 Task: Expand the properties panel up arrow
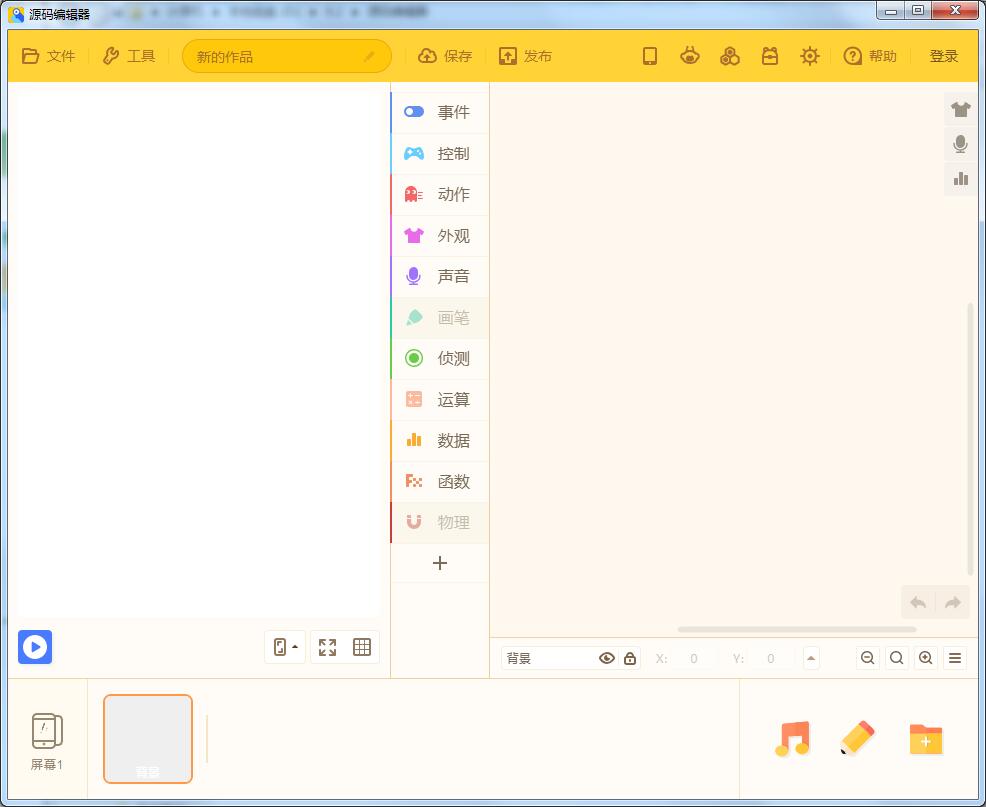[811, 659]
